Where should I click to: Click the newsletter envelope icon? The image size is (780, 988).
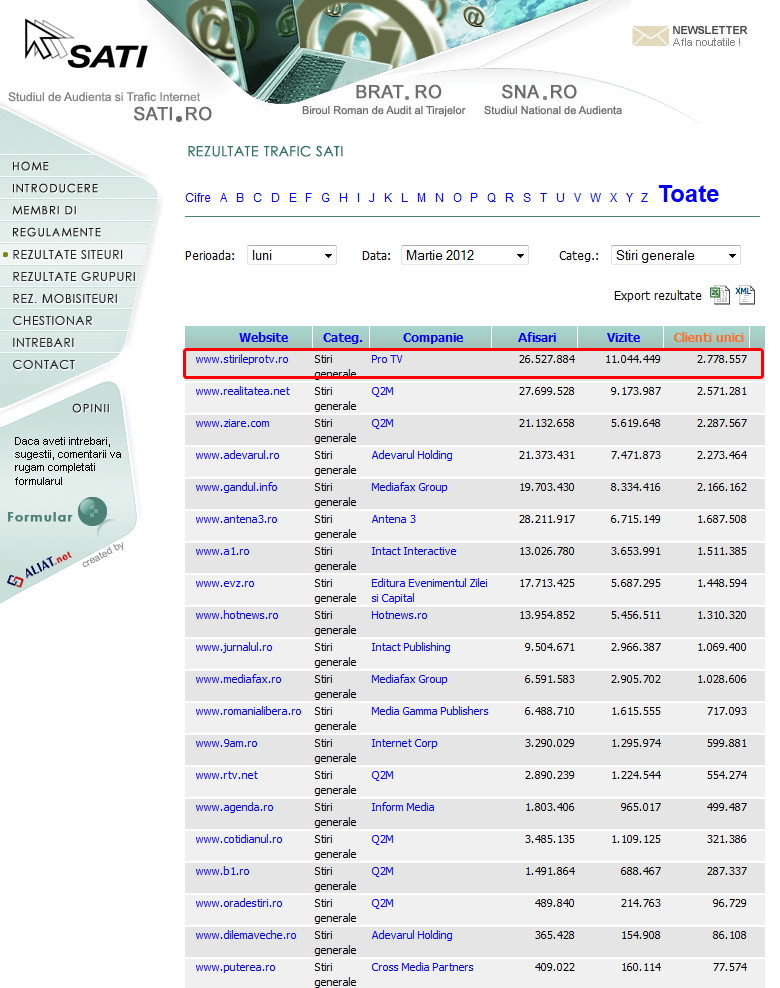649,36
